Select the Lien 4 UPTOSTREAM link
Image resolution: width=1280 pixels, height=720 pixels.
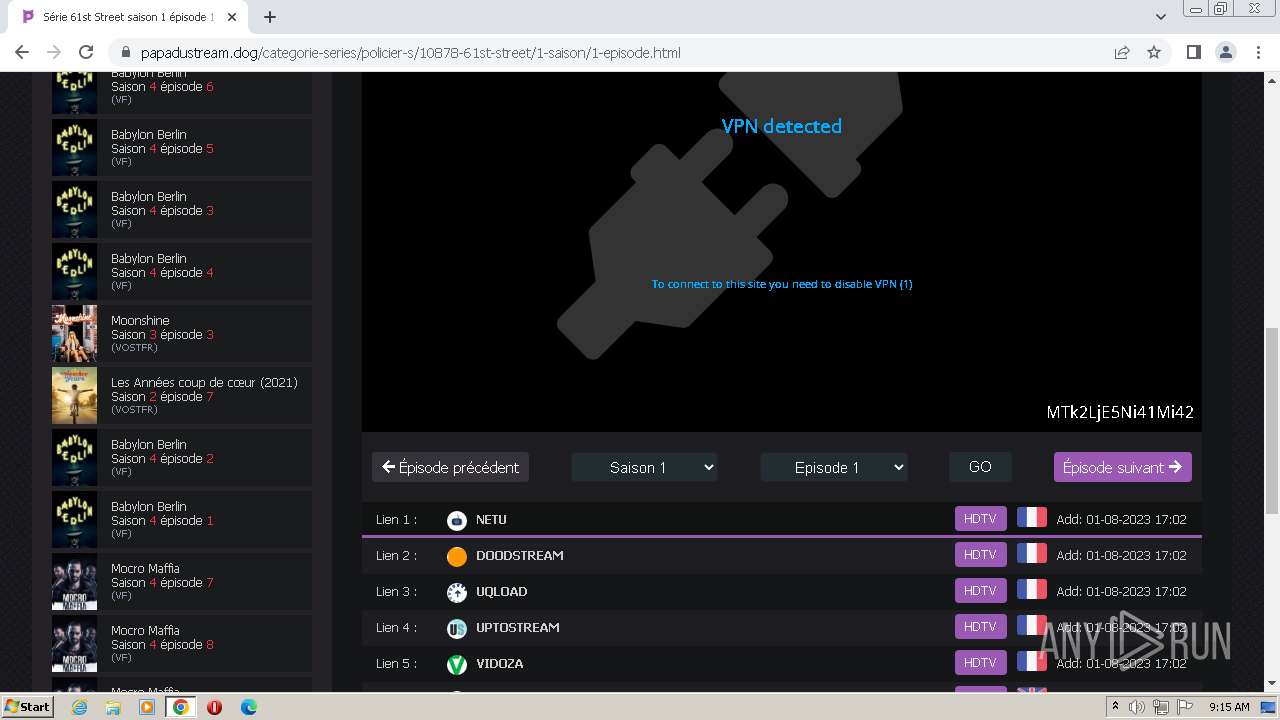(x=781, y=627)
